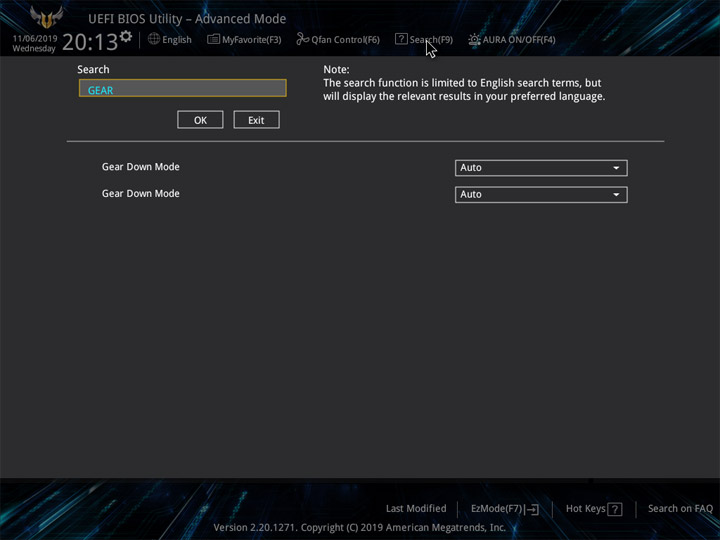
Task: Open the English language selector
Action: click(x=169, y=39)
